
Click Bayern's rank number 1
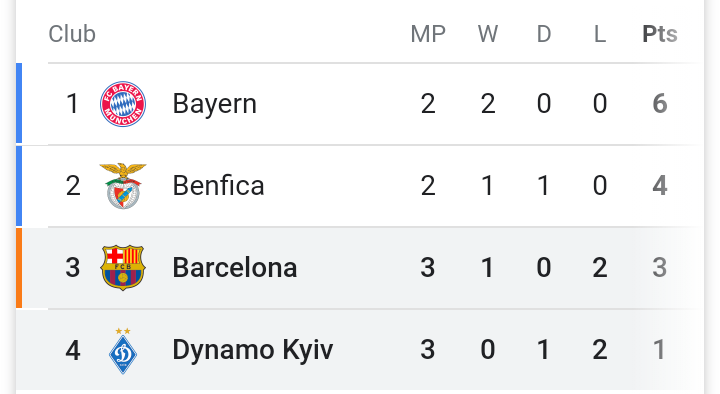(72, 104)
